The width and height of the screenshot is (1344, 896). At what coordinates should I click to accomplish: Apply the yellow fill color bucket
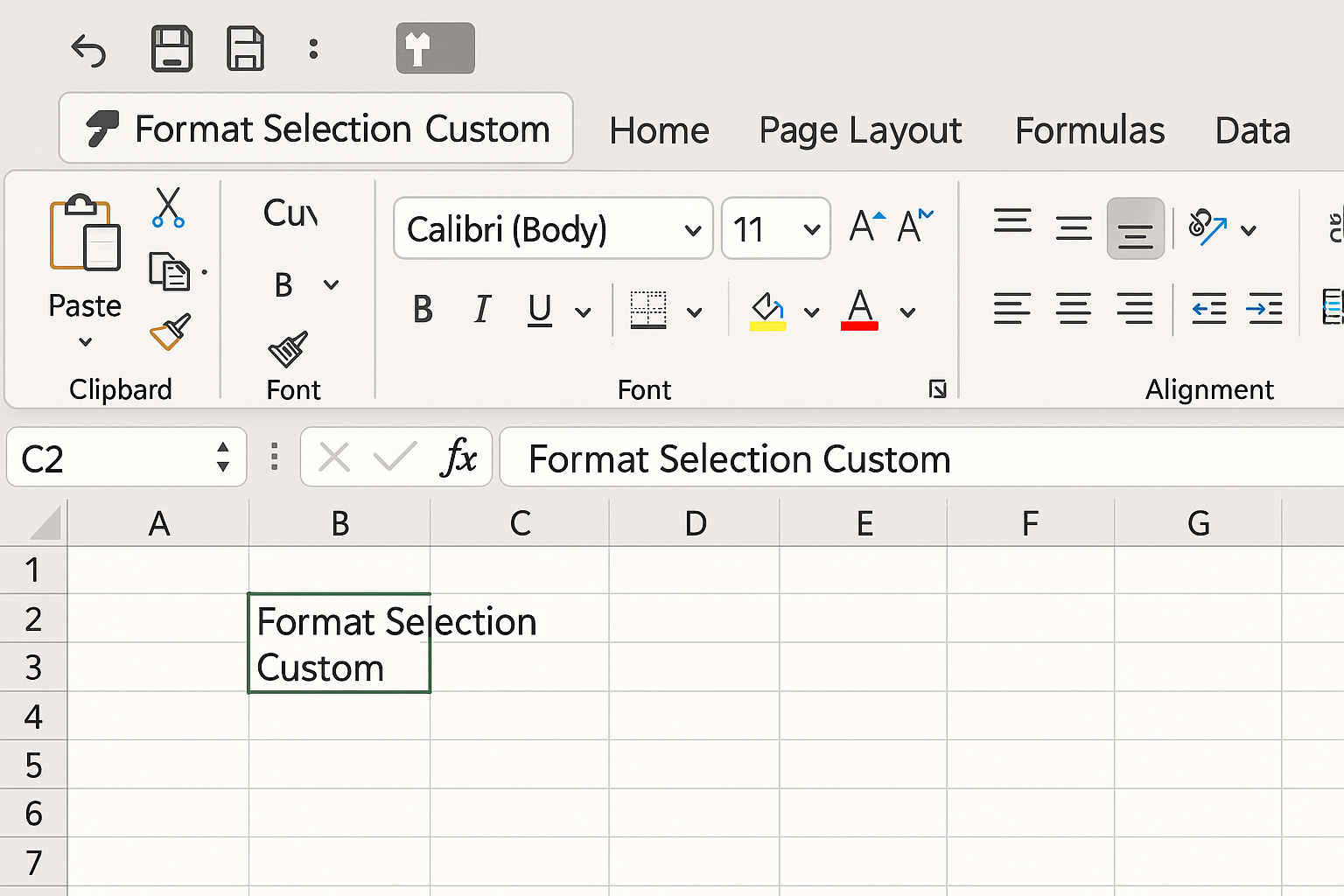767,311
